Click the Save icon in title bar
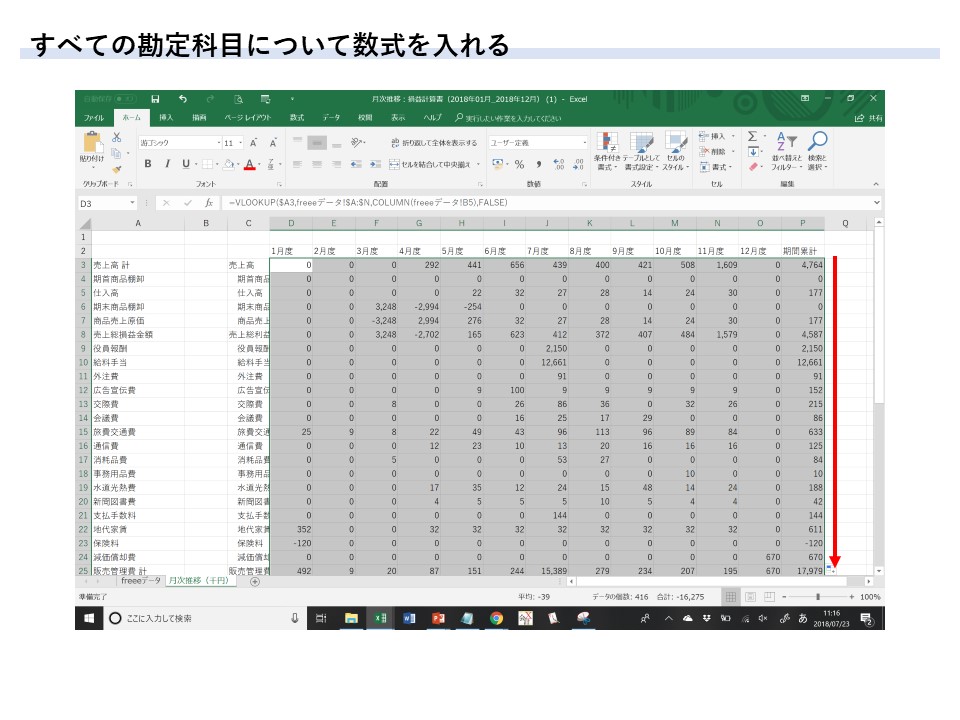 155,99
